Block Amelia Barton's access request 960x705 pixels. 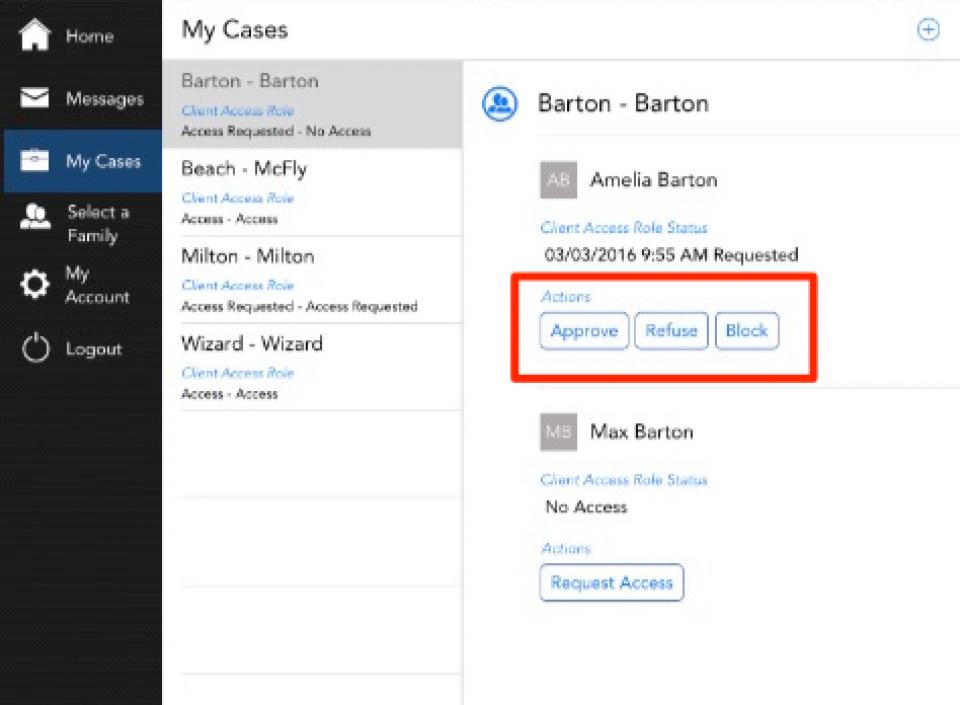point(747,331)
